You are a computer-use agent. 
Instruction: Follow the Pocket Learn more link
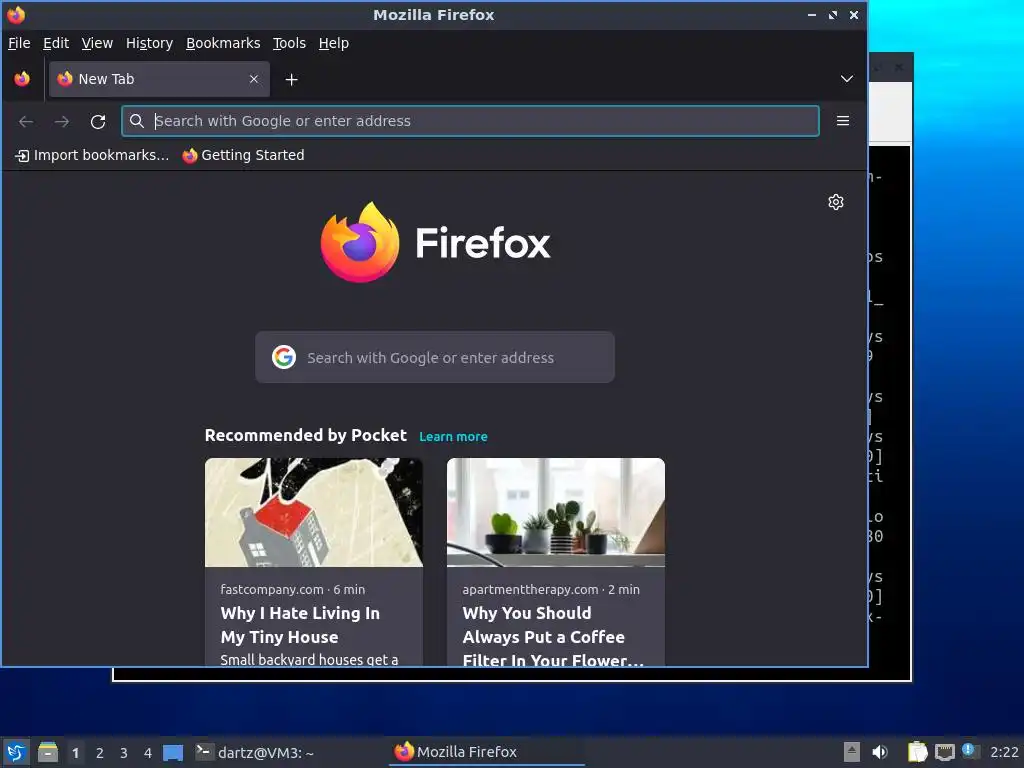pos(453,437)
